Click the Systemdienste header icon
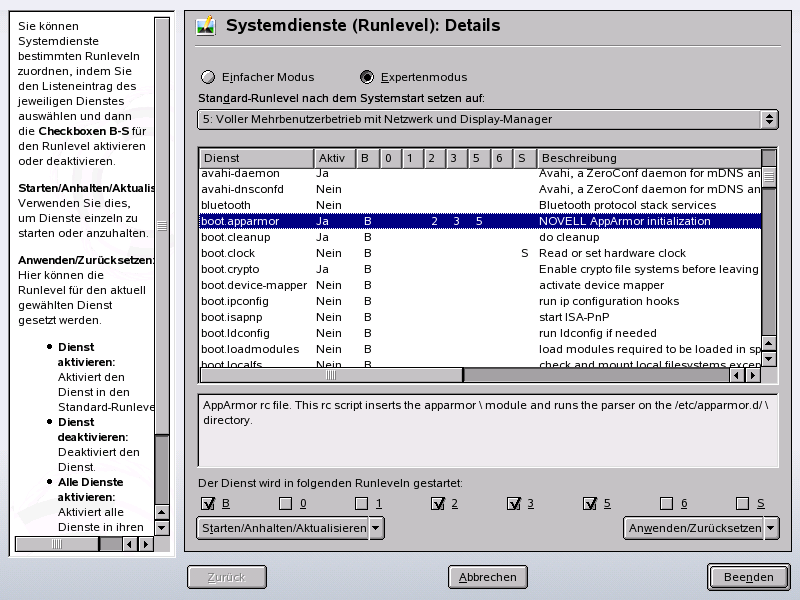Viewport: 800px width, 600px height. pyautogui.click(x=206, y=26)
